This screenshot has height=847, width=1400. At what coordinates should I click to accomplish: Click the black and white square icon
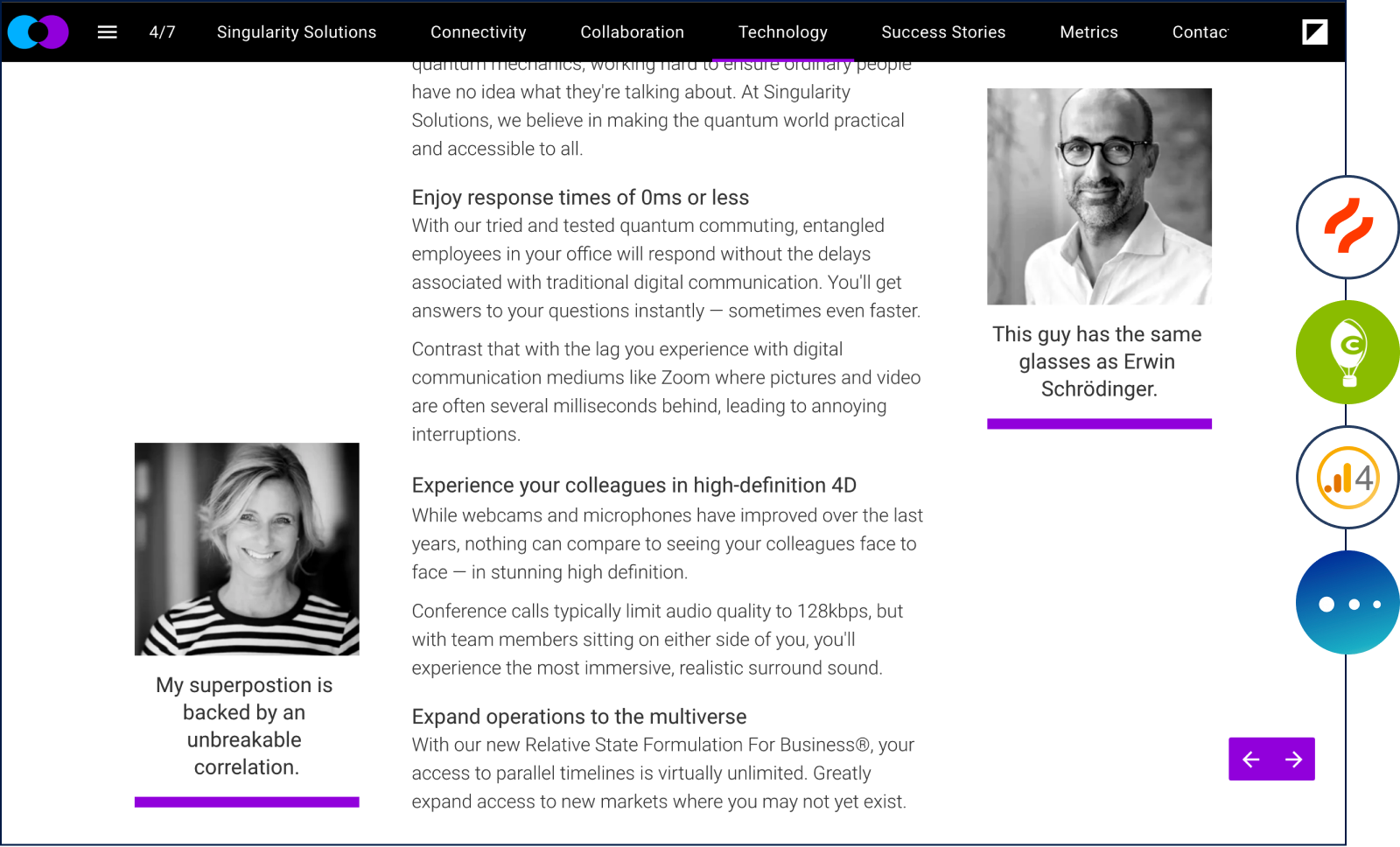click(1314, 32)
